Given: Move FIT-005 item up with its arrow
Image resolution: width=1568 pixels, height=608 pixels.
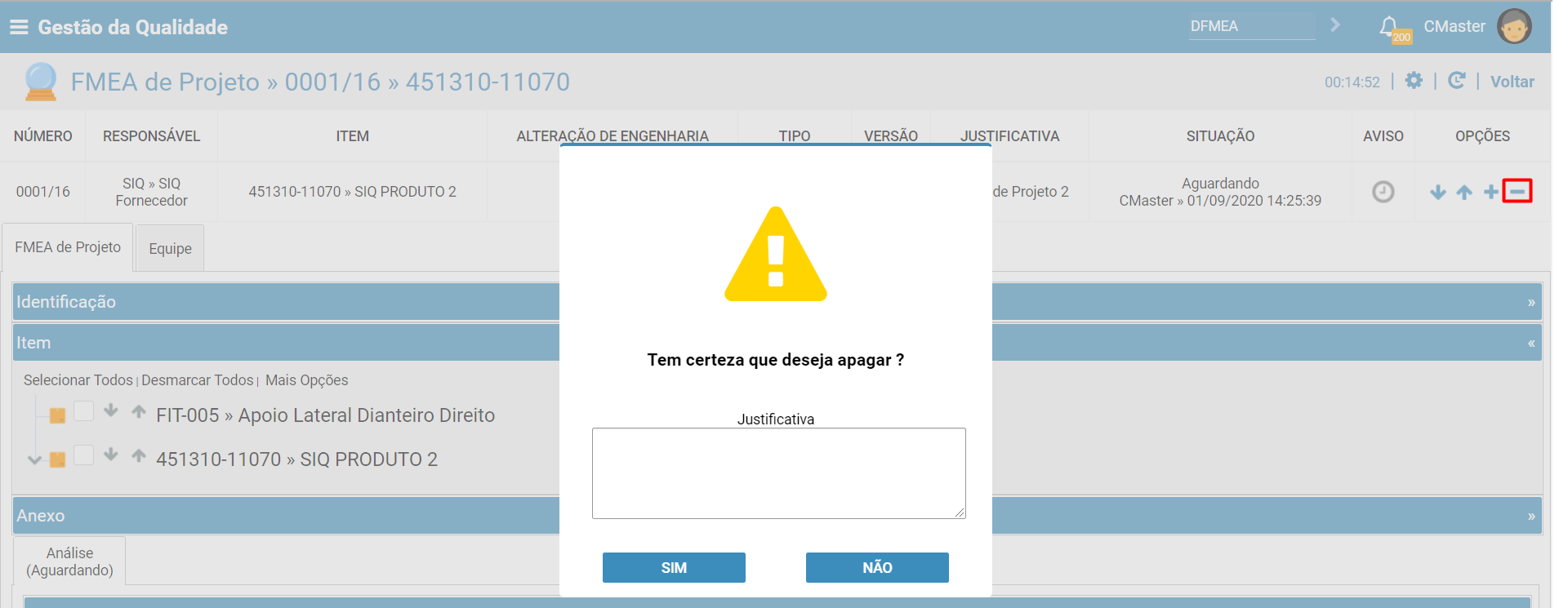Looking at the screenshot, I should 139,411.
